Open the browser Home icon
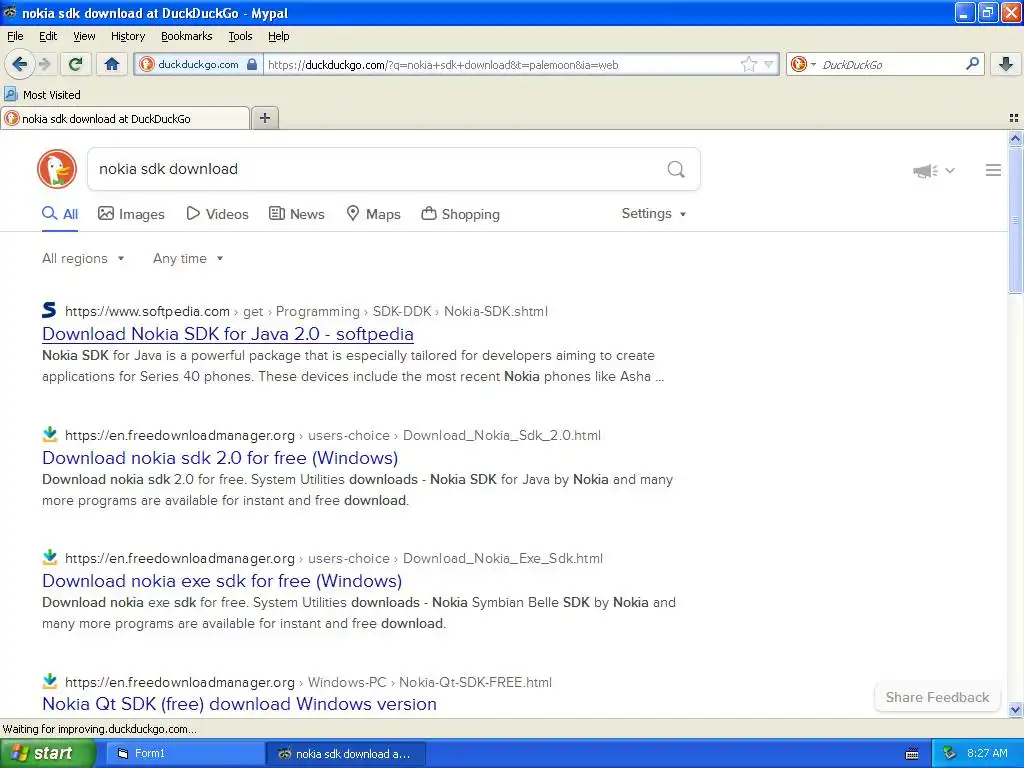Viewport: 1024px width, 768px height. (112, 64)
